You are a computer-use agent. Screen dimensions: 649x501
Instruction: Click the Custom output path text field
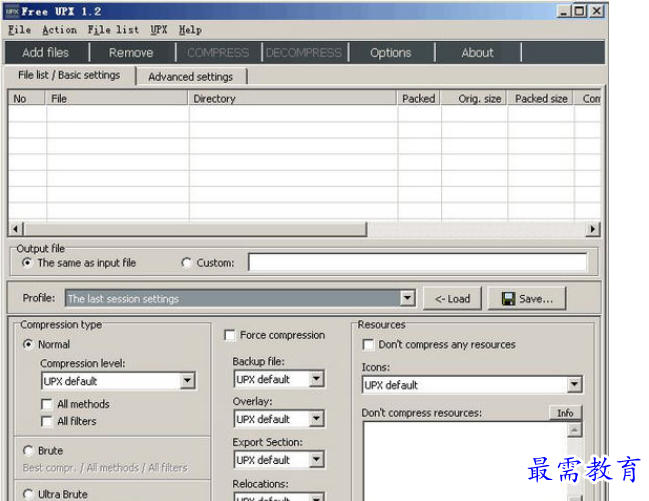tap(417, 263)
